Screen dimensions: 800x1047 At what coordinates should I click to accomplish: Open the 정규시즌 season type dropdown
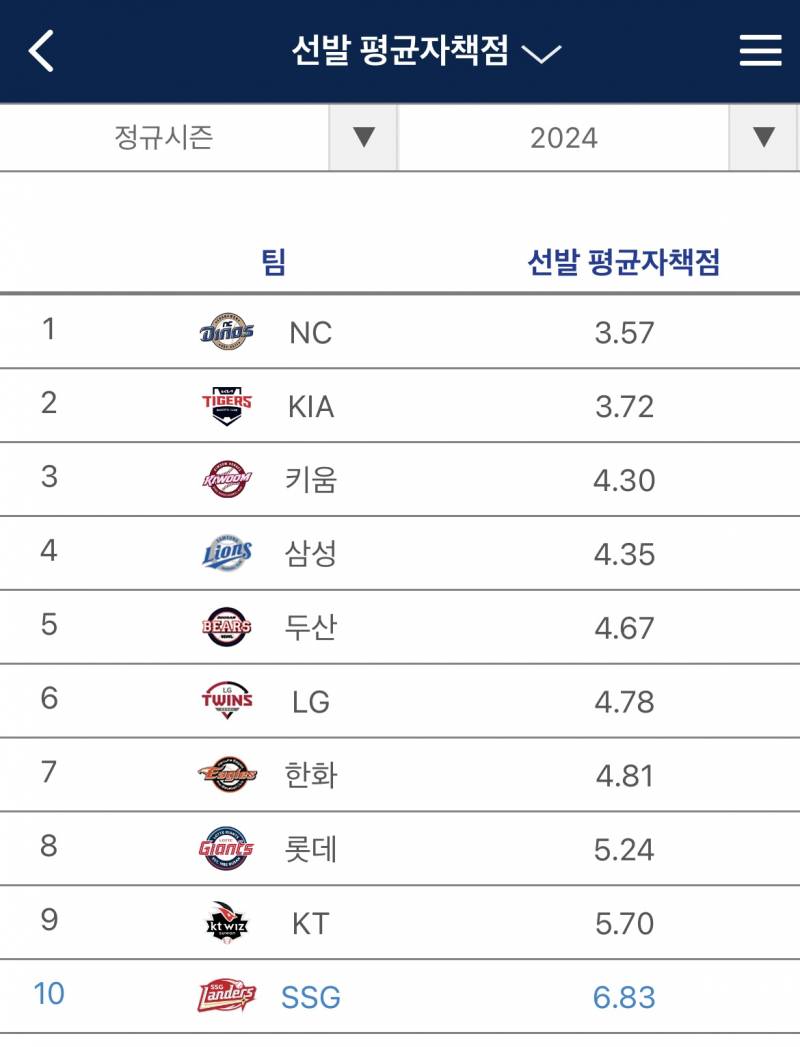pyautogui.click(x=198, y=138)
